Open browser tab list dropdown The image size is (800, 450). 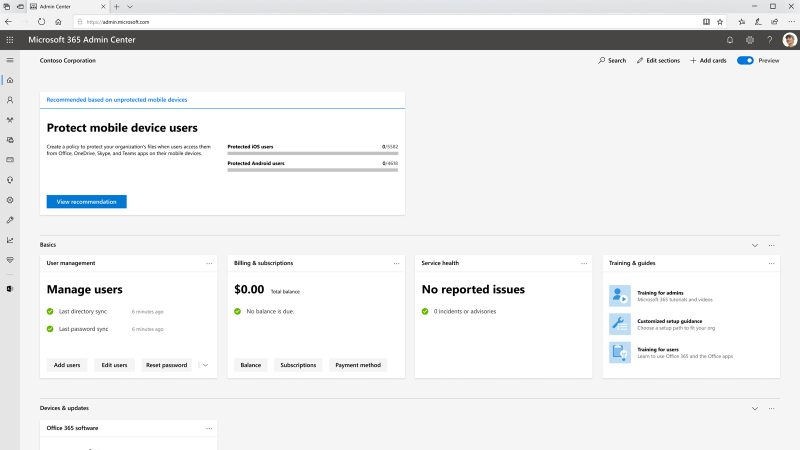point(130,7)
